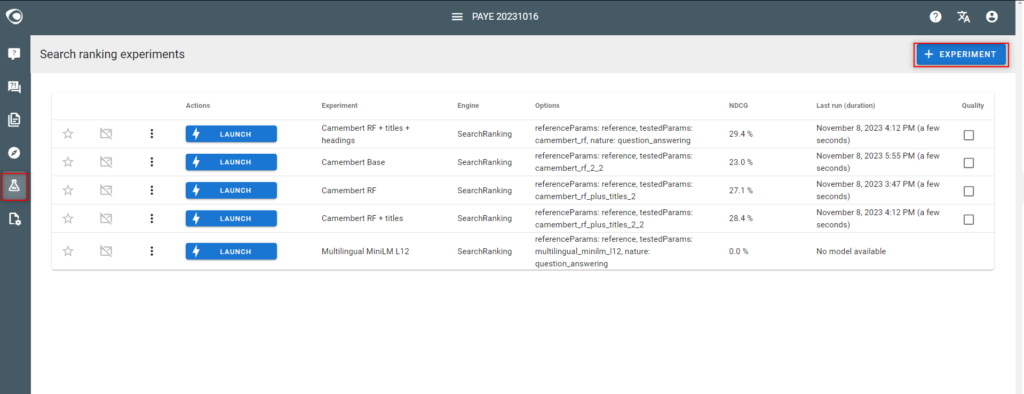Image resolution: width=1024 pixels, height=394 pixels.
Task: Click the help question mark icon
Action: point(935,17)
